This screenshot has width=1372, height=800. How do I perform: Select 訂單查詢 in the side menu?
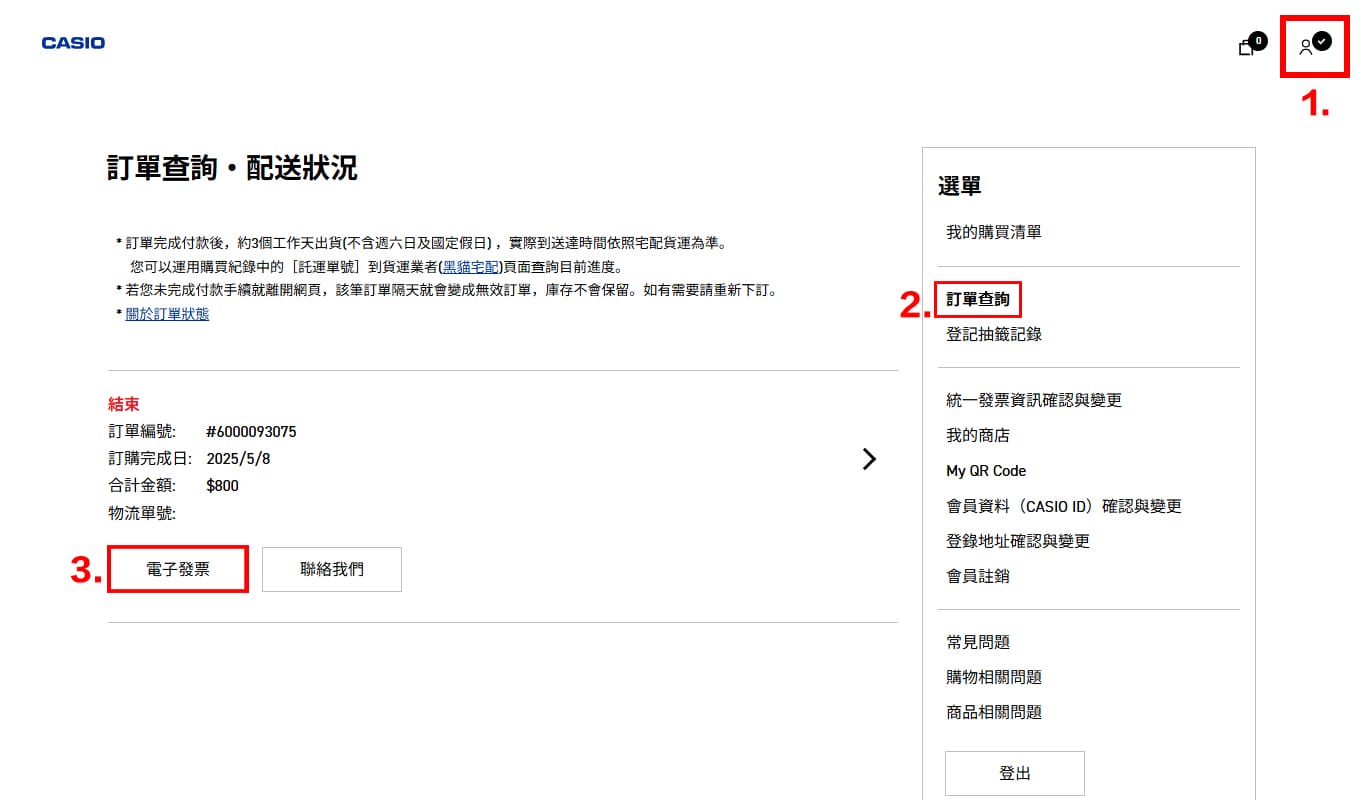point(978,299)
